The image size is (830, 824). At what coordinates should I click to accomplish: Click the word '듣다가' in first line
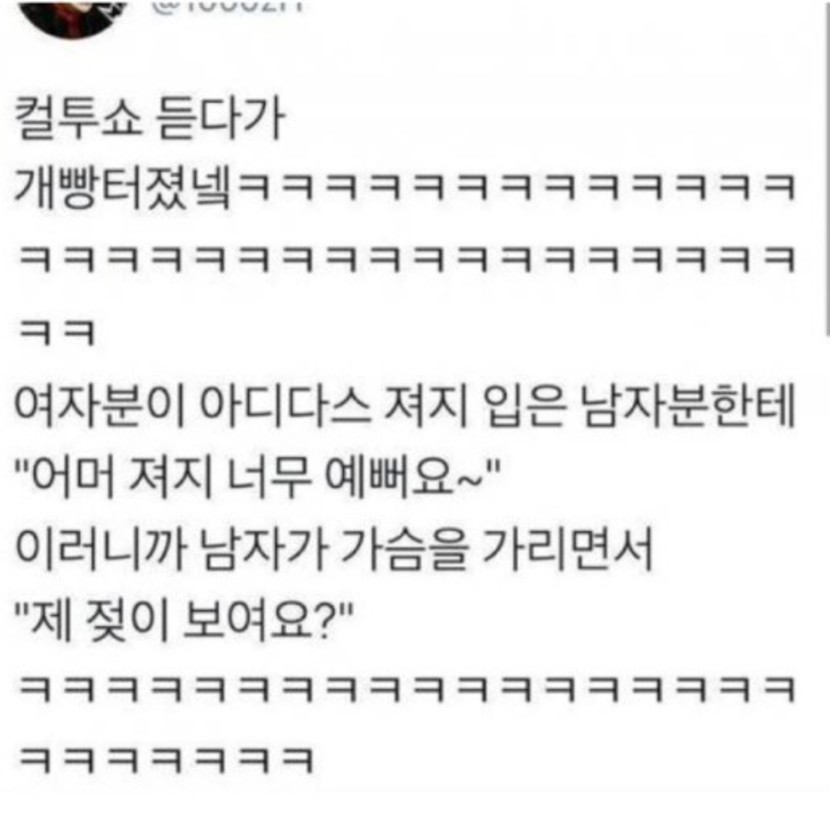pyautogui.click(x=218, y=120)
